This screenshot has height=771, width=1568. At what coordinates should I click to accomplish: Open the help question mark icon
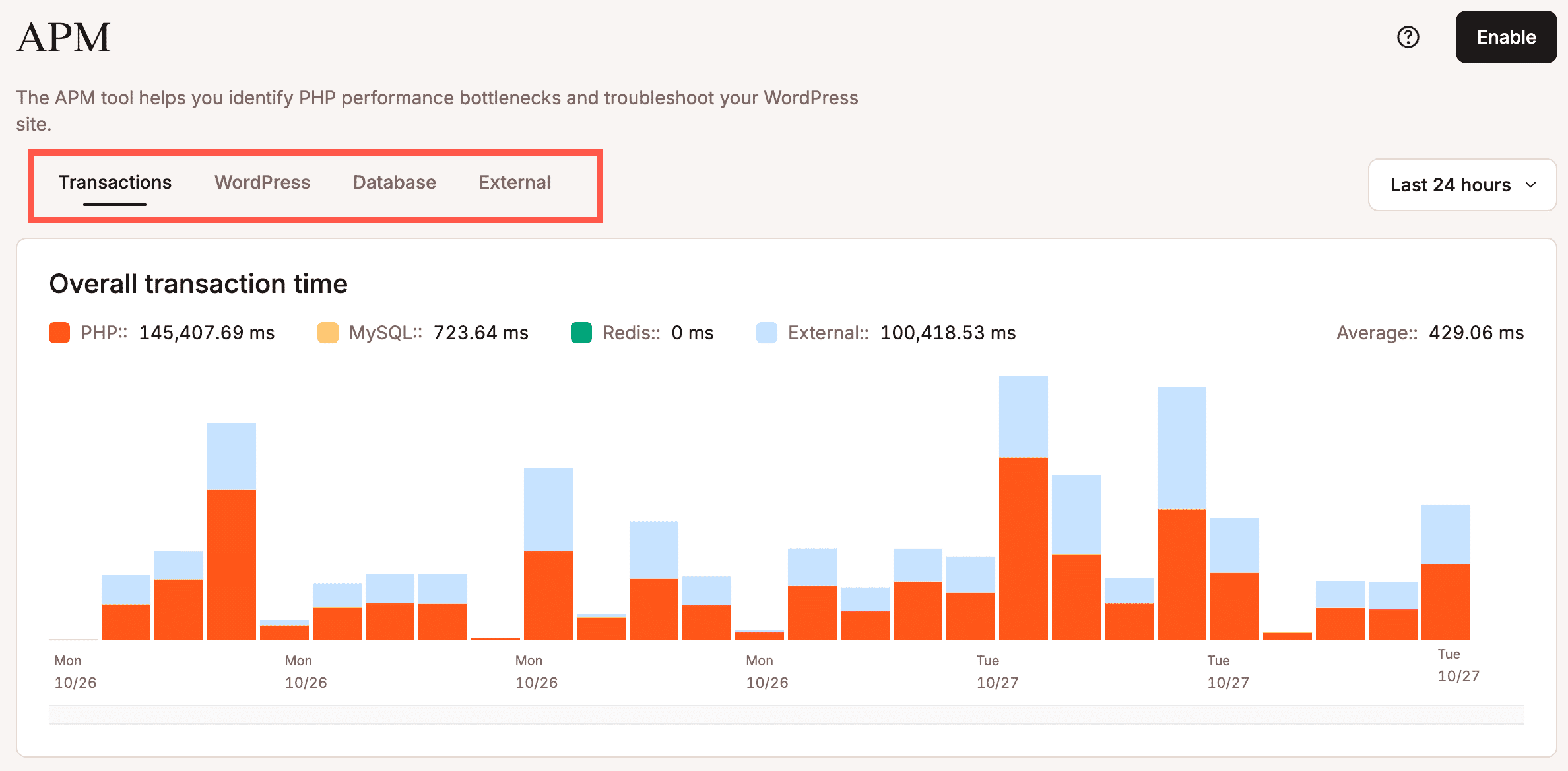(1408, 37)
